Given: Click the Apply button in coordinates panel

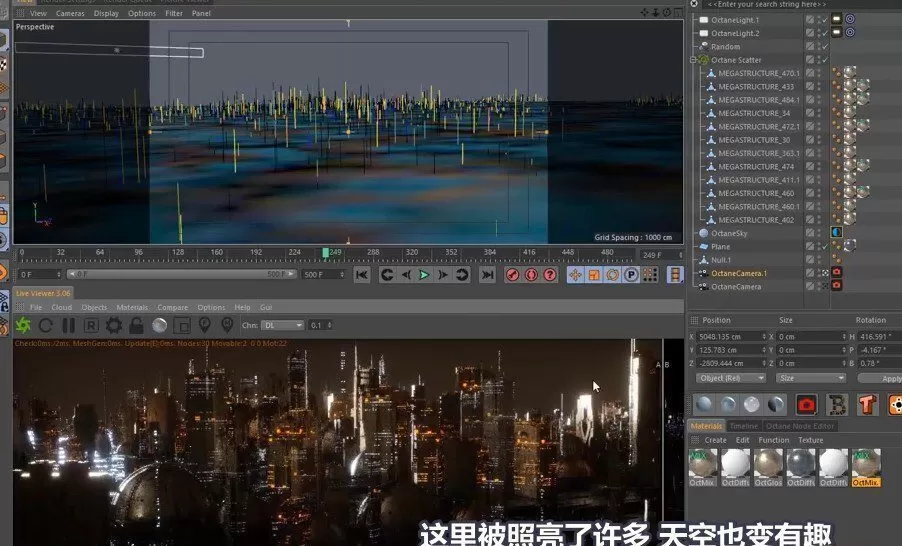Looking at the screenshot, I should (890, 379).
